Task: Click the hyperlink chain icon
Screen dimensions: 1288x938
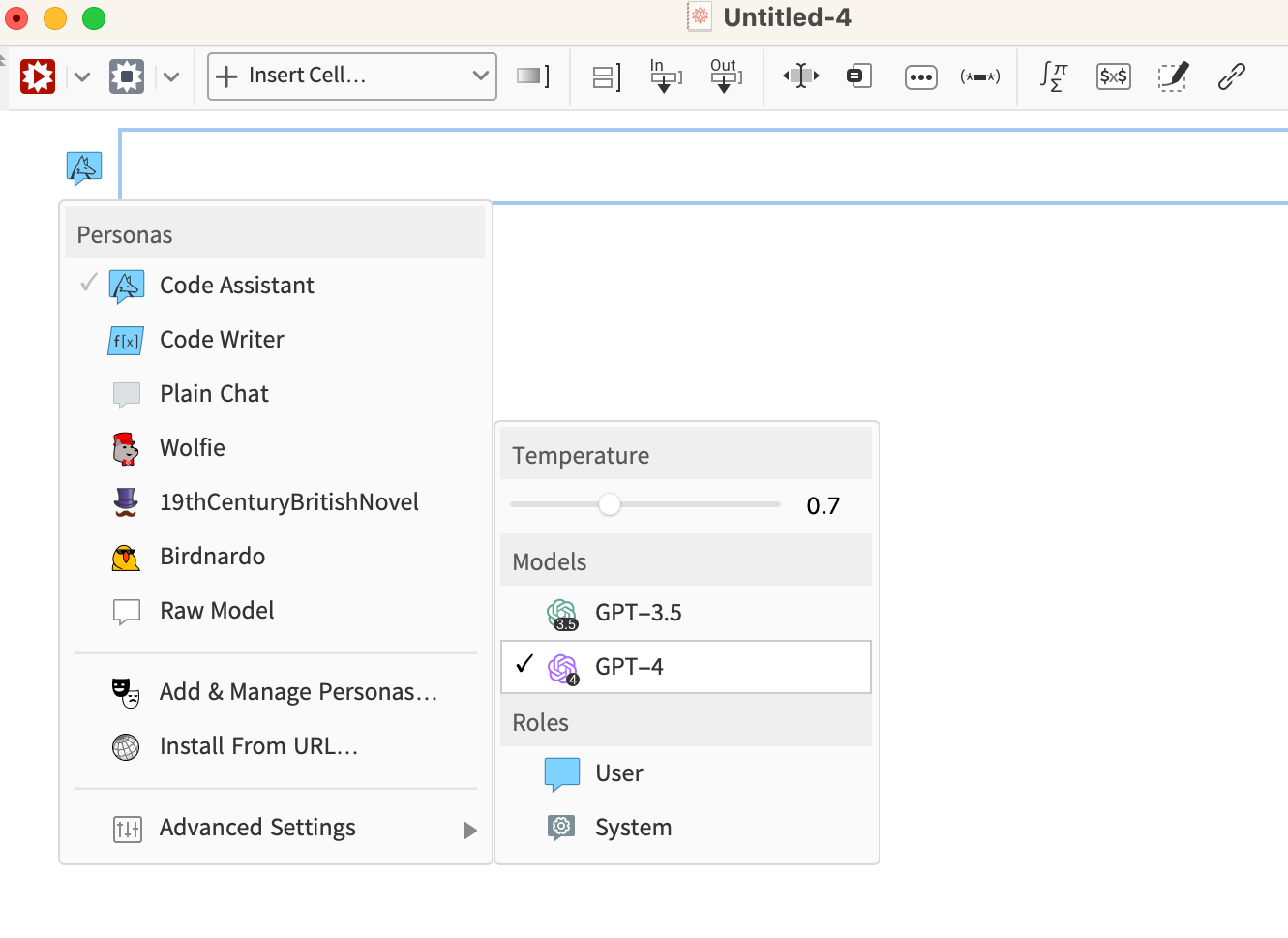Action: [x=1232, y=76]
